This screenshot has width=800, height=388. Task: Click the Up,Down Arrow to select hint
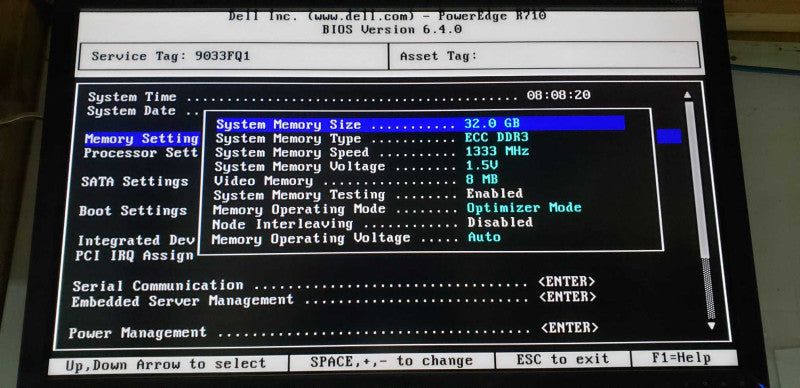click(x=167, y=364)
